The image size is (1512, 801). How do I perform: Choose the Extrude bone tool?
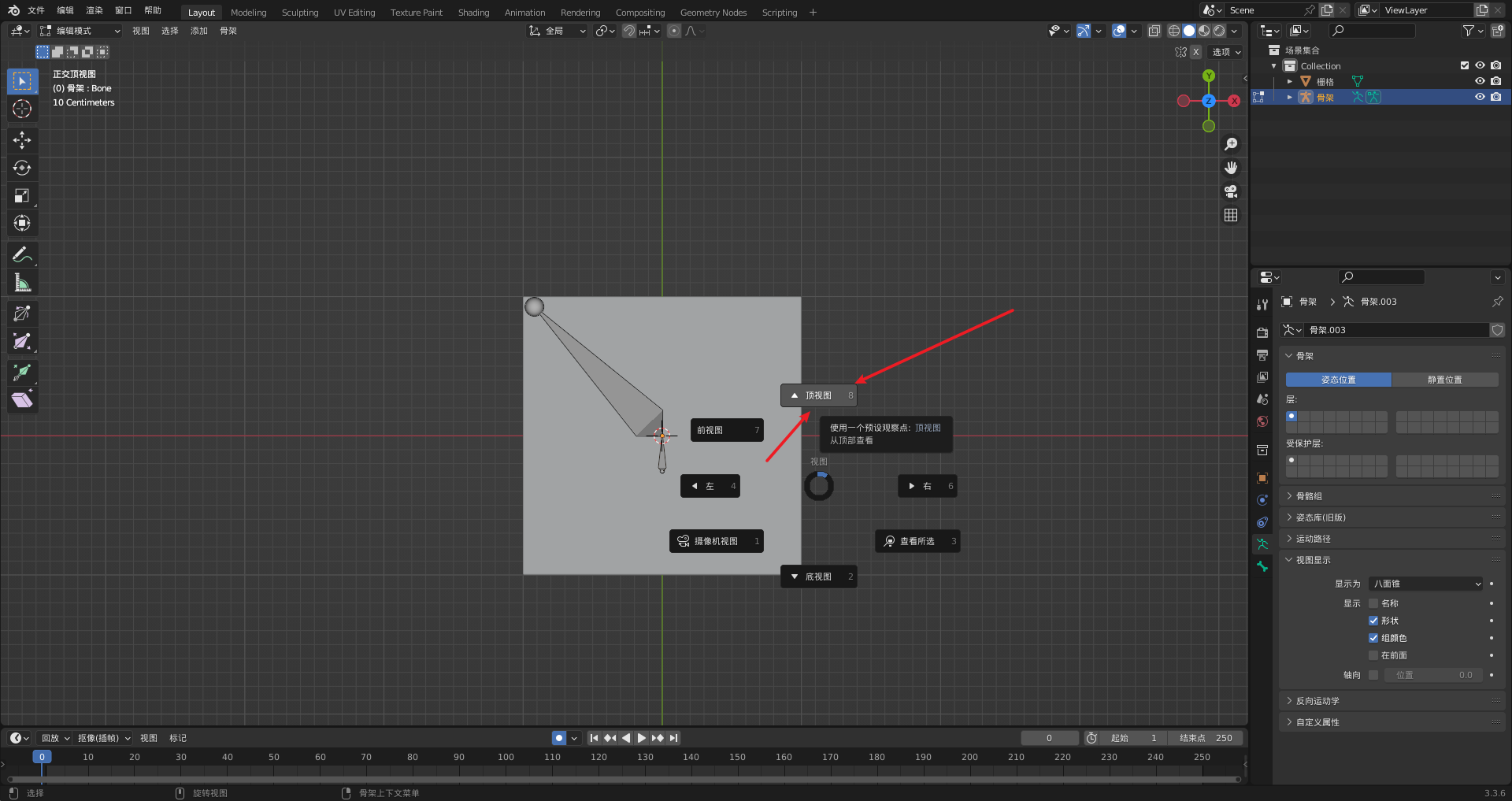tap(22, 373)
